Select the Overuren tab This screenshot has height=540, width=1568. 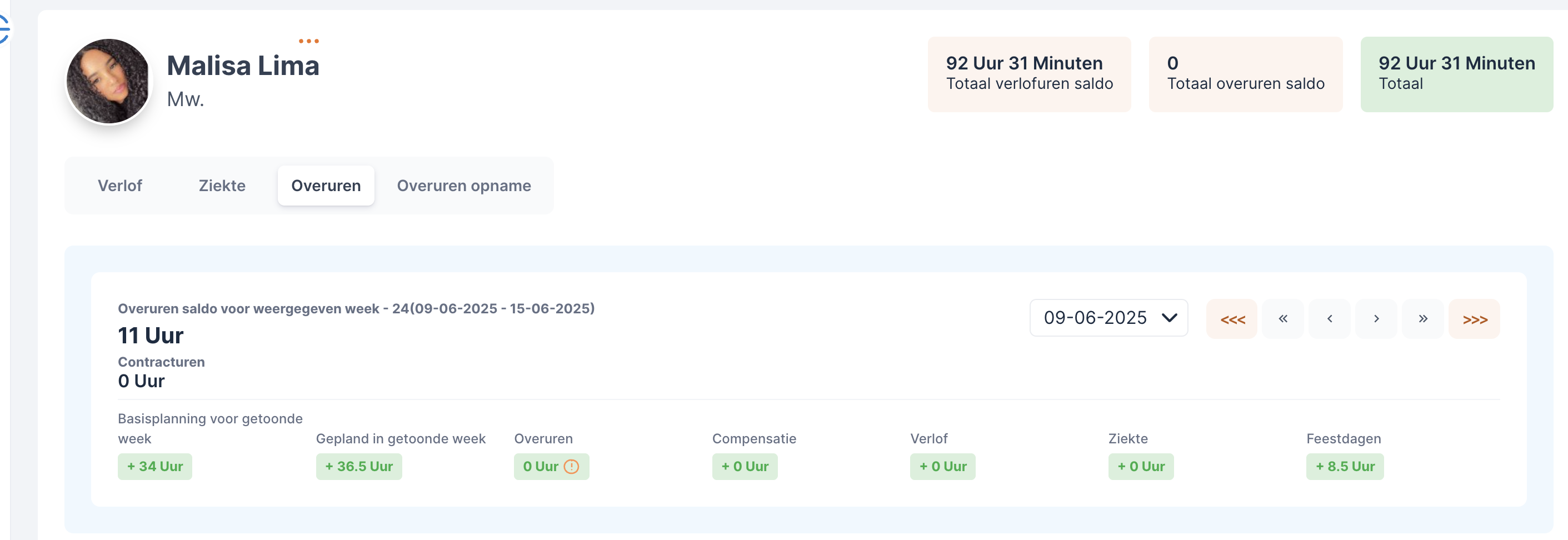pos(326,186)
